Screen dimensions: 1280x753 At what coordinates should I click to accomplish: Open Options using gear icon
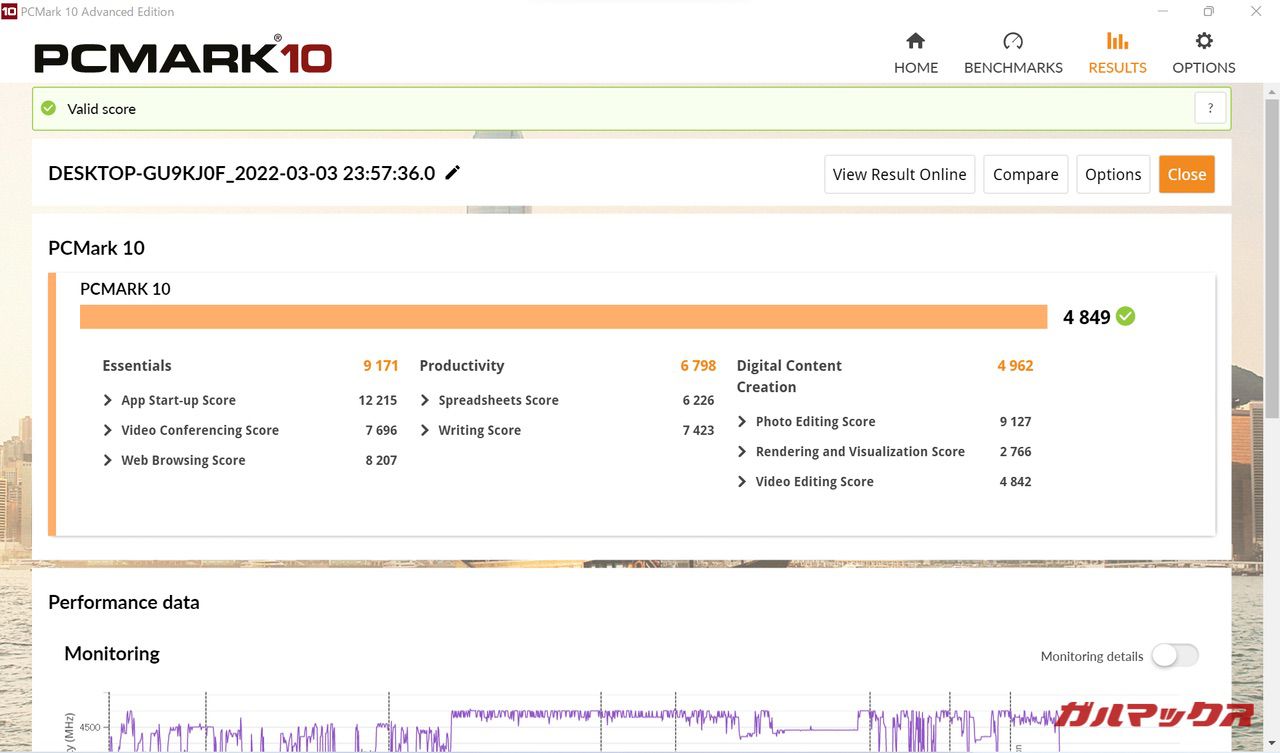click(1204, 41)
